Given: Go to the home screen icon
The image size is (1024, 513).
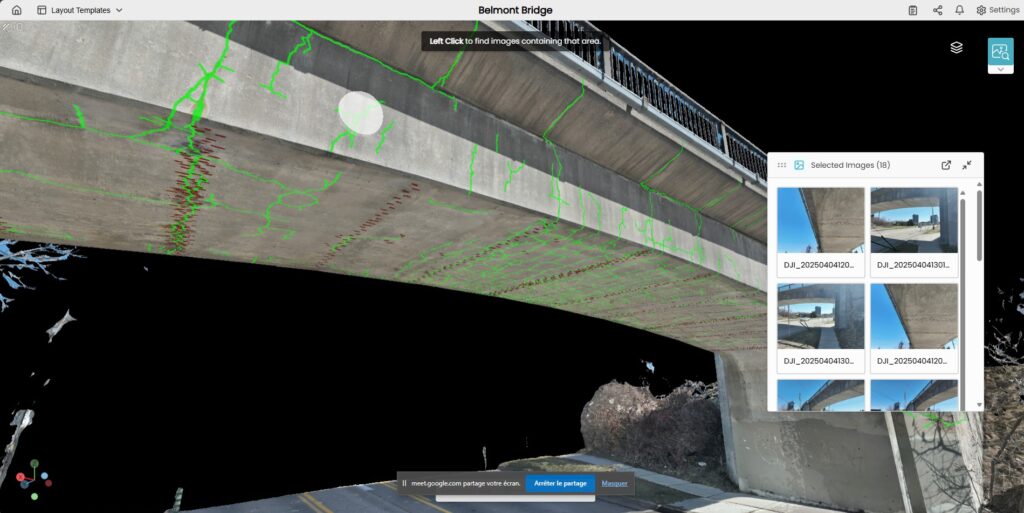Looking at the screenshot, I should point(16,10).
